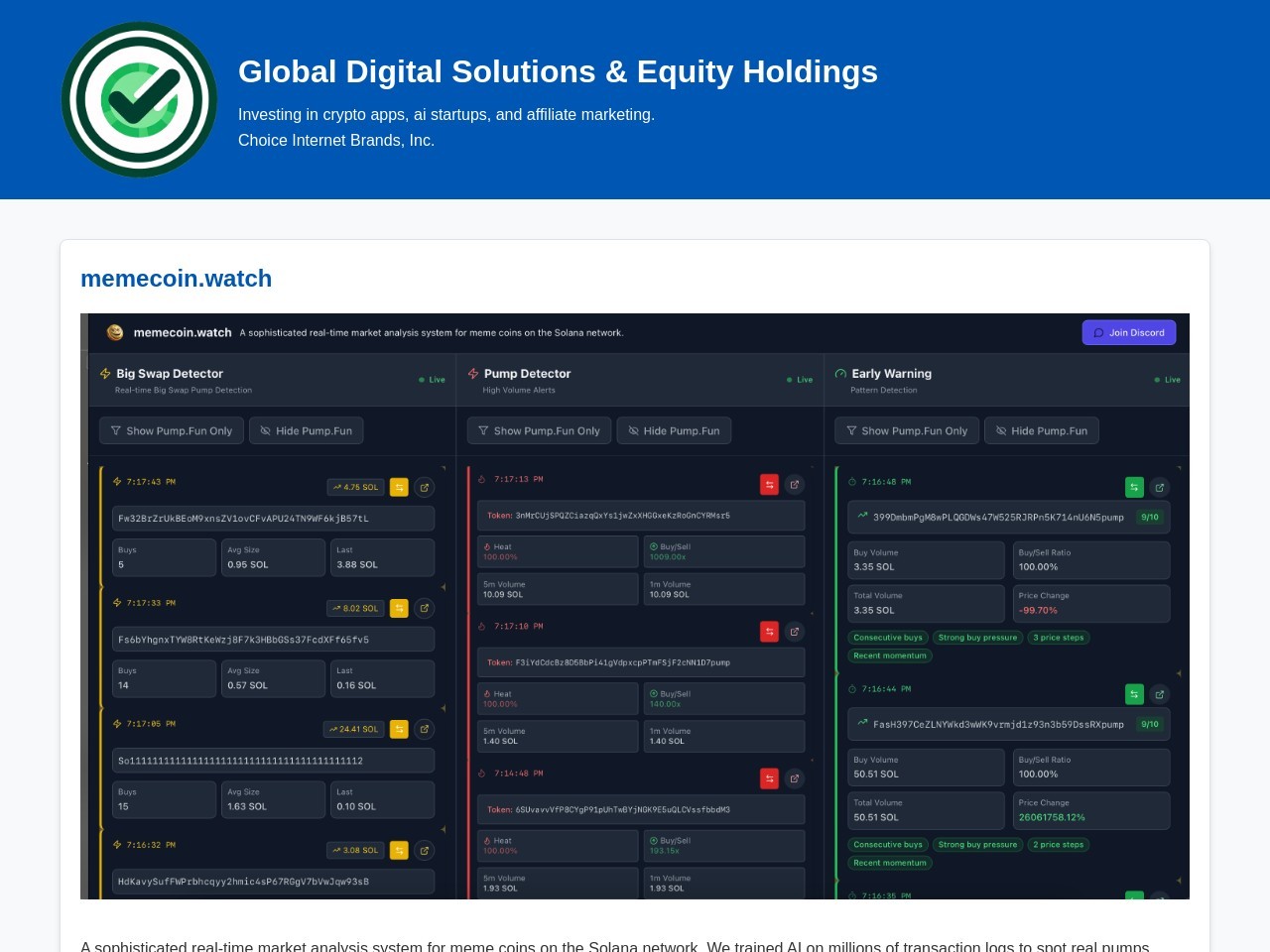Click green swap icon for 7:16:44 PM warning

click(1134, 694)
